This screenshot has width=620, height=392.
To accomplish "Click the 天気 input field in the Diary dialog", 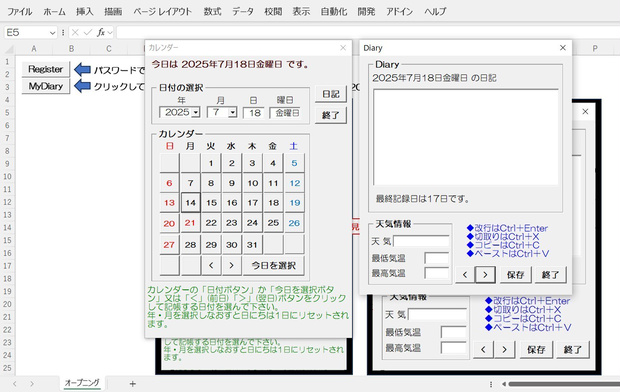I will [421, 241].
